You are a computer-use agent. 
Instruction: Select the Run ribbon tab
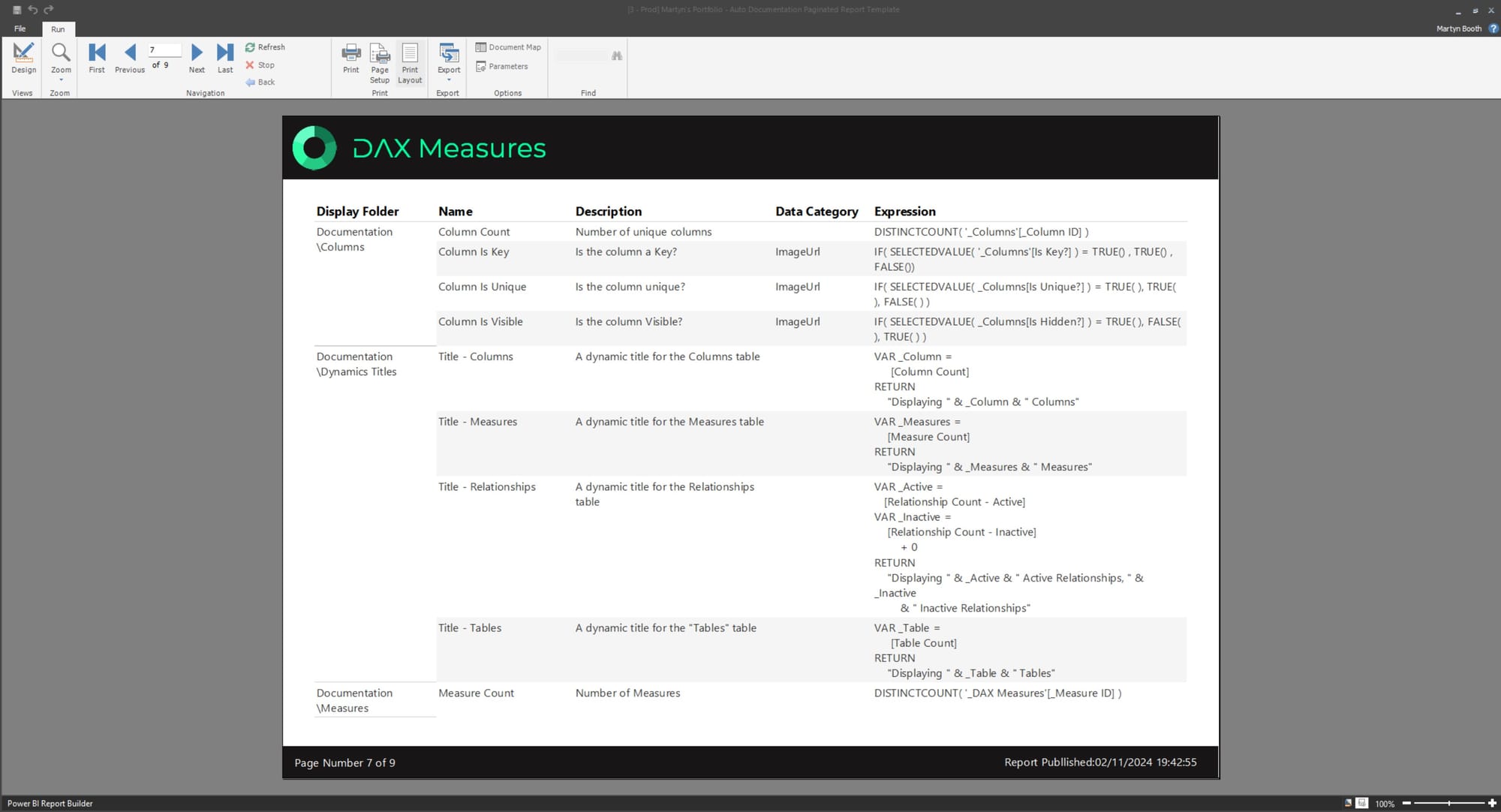pyautogui.click(x=58, y=29)
